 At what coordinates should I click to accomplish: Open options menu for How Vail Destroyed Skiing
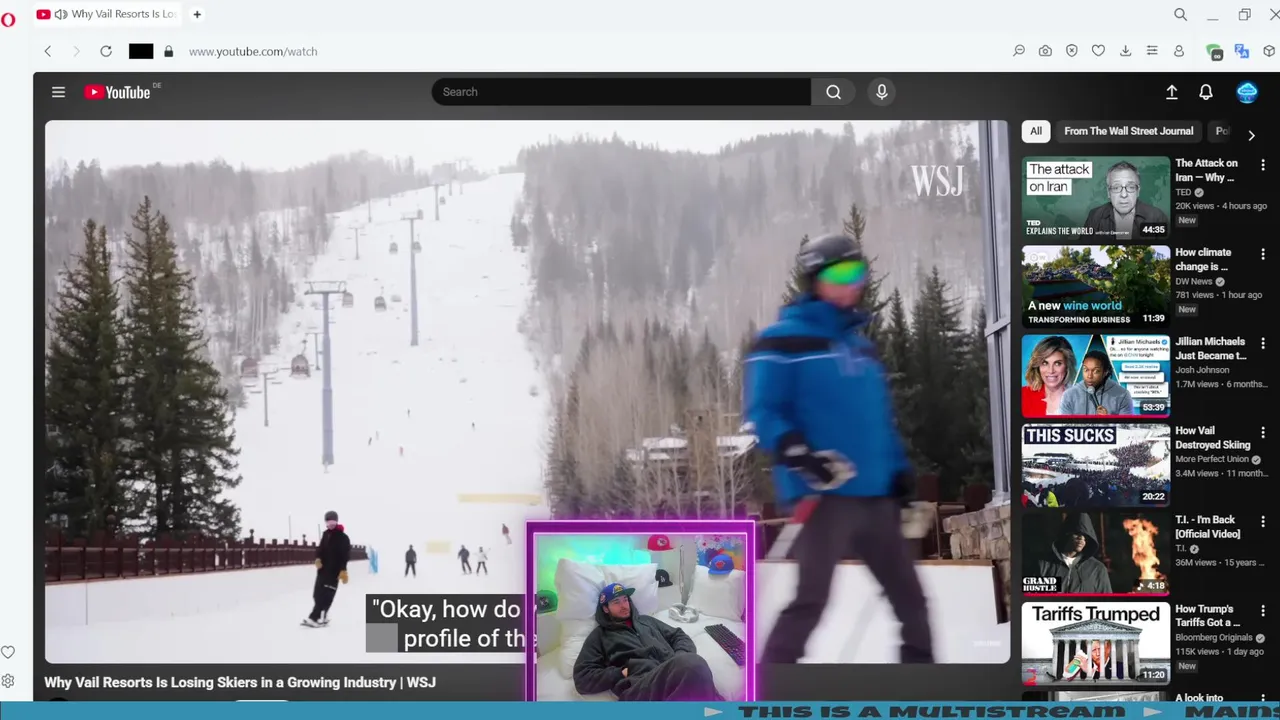pos(1263,432)
